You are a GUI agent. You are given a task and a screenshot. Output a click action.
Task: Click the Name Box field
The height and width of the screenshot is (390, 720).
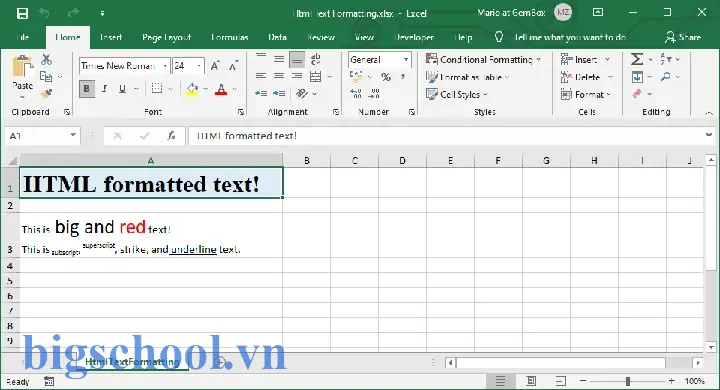pyautogui.click(x=43, y=136)
